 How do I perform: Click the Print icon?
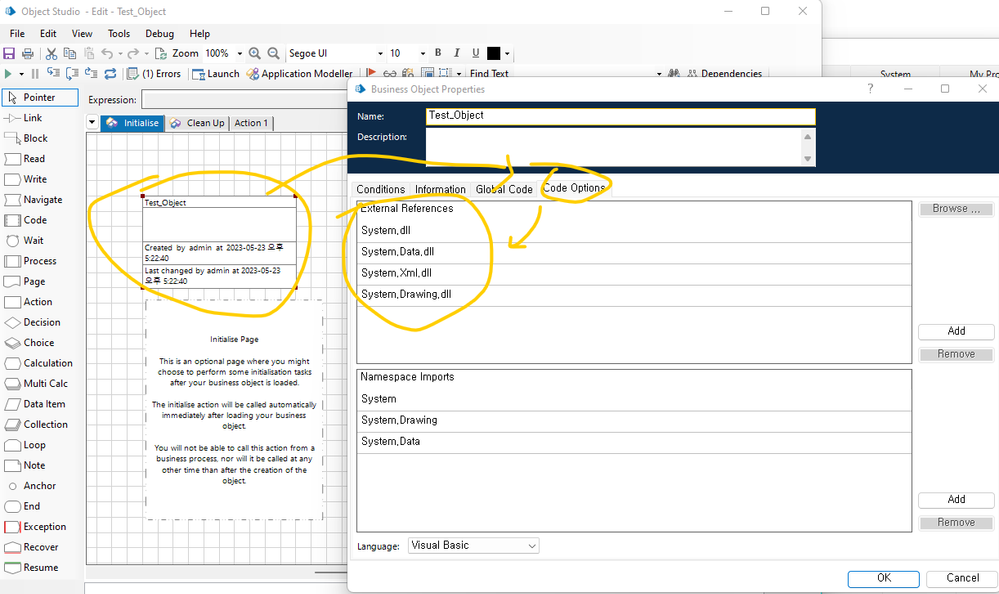tap(28, 53)
